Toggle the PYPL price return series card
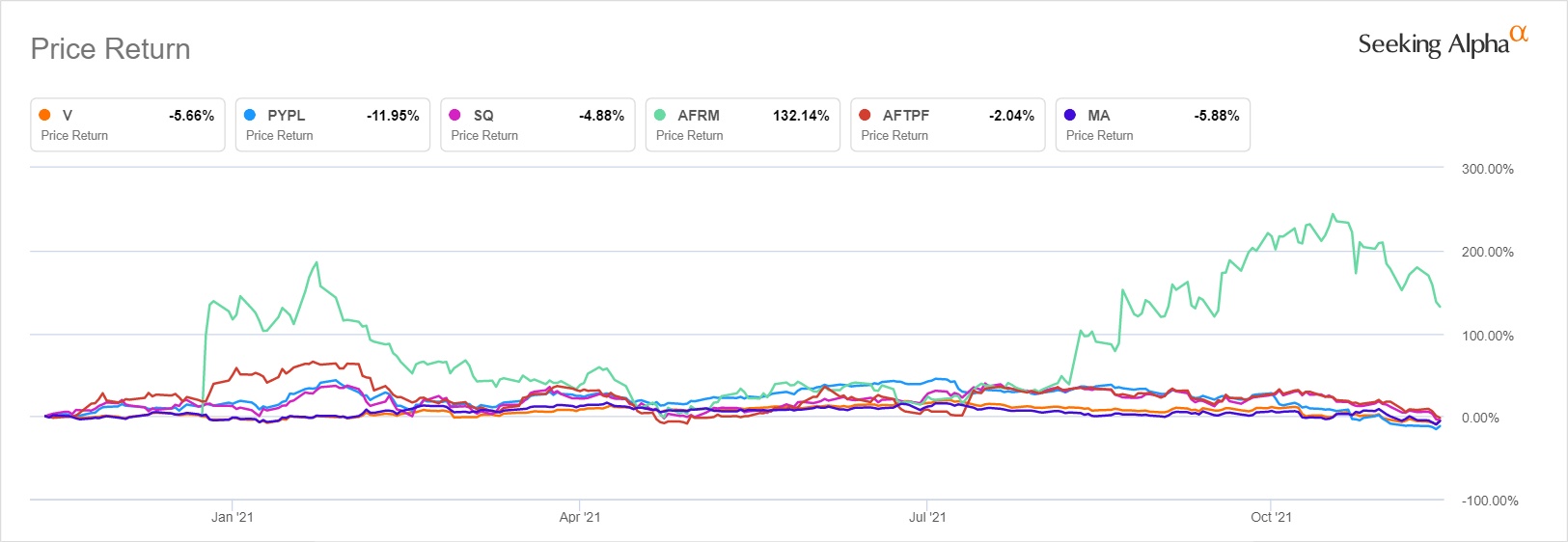The height and width of the screenshot is (542, 1568). [333, 125]
